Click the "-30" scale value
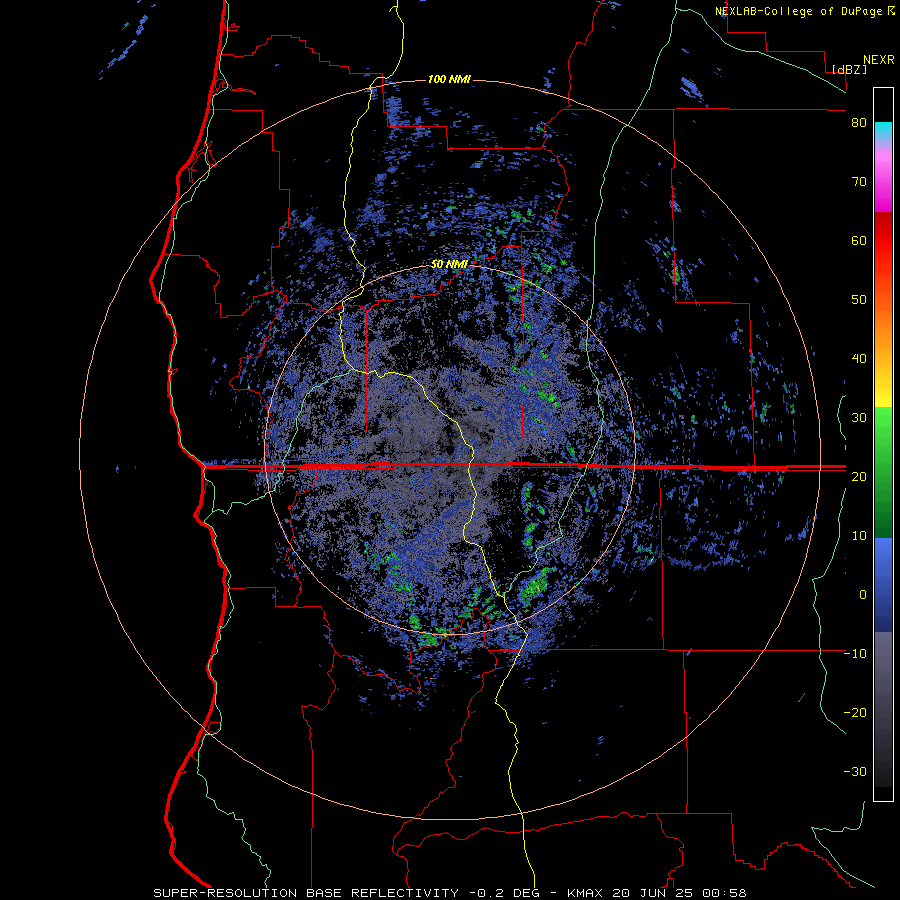This screenshot has height=900, width=900. pos(855,771)
